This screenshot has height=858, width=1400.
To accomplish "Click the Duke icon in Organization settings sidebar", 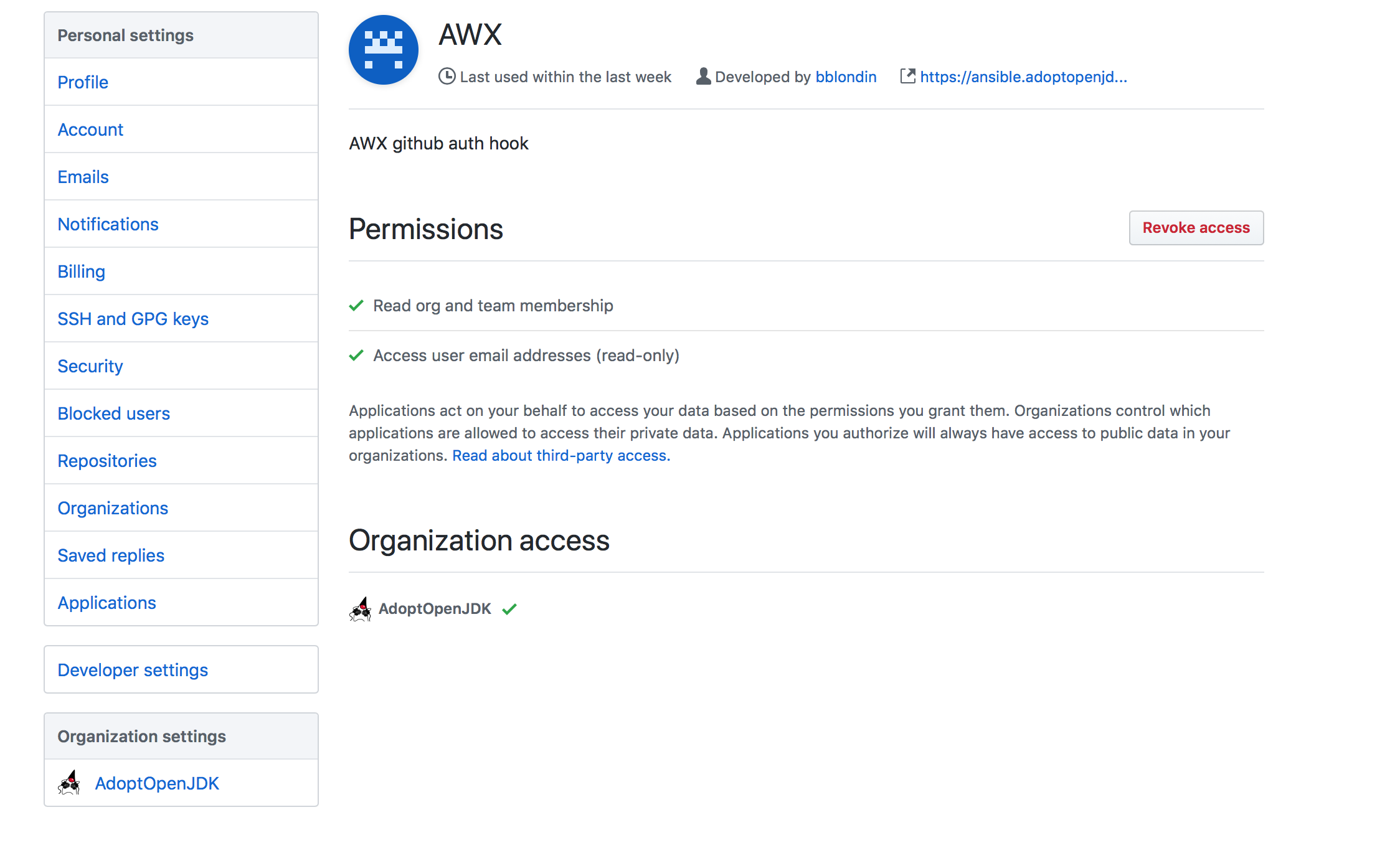I will 70,783.
